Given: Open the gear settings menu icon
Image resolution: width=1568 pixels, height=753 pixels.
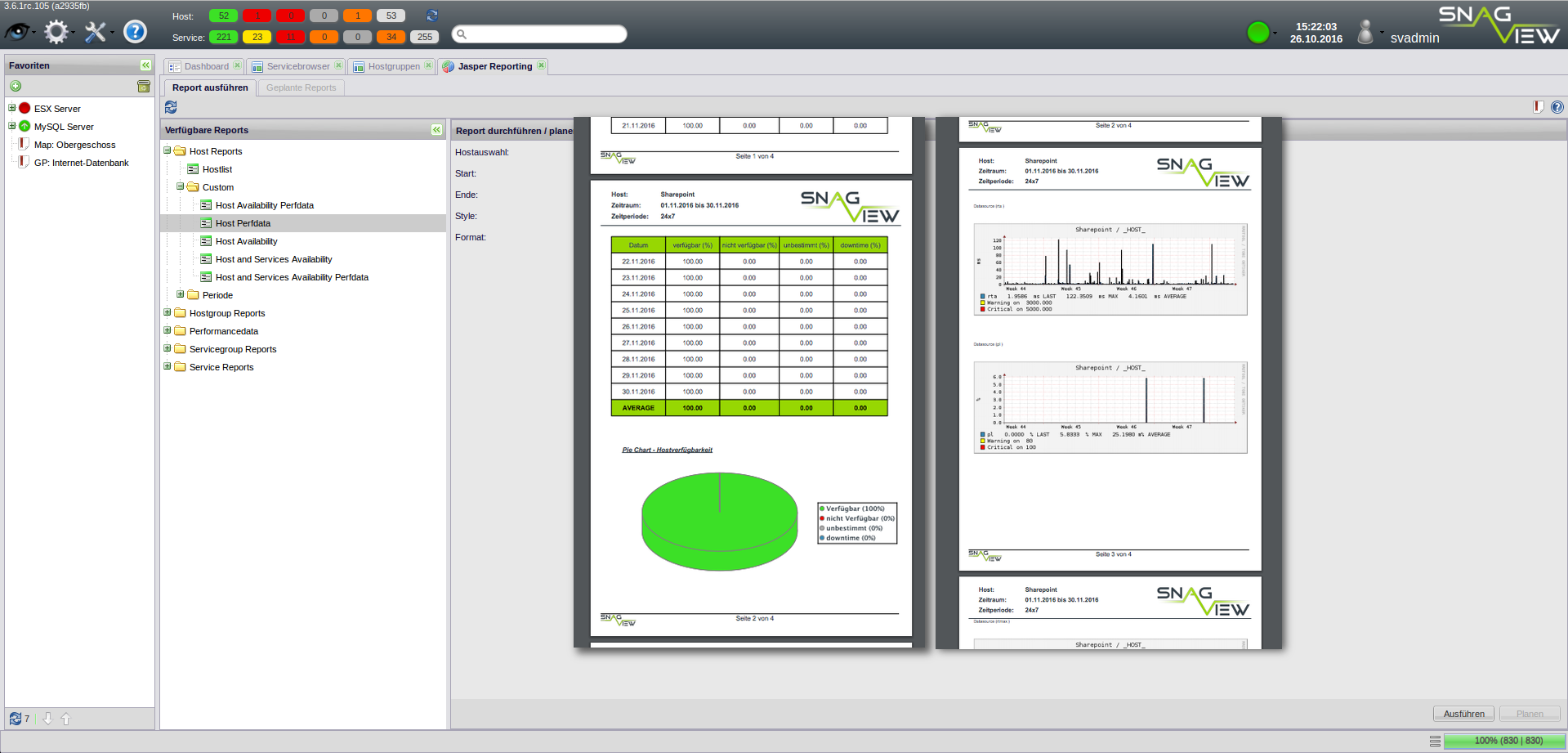Looking at the screenshot, I should click(56, 32).
